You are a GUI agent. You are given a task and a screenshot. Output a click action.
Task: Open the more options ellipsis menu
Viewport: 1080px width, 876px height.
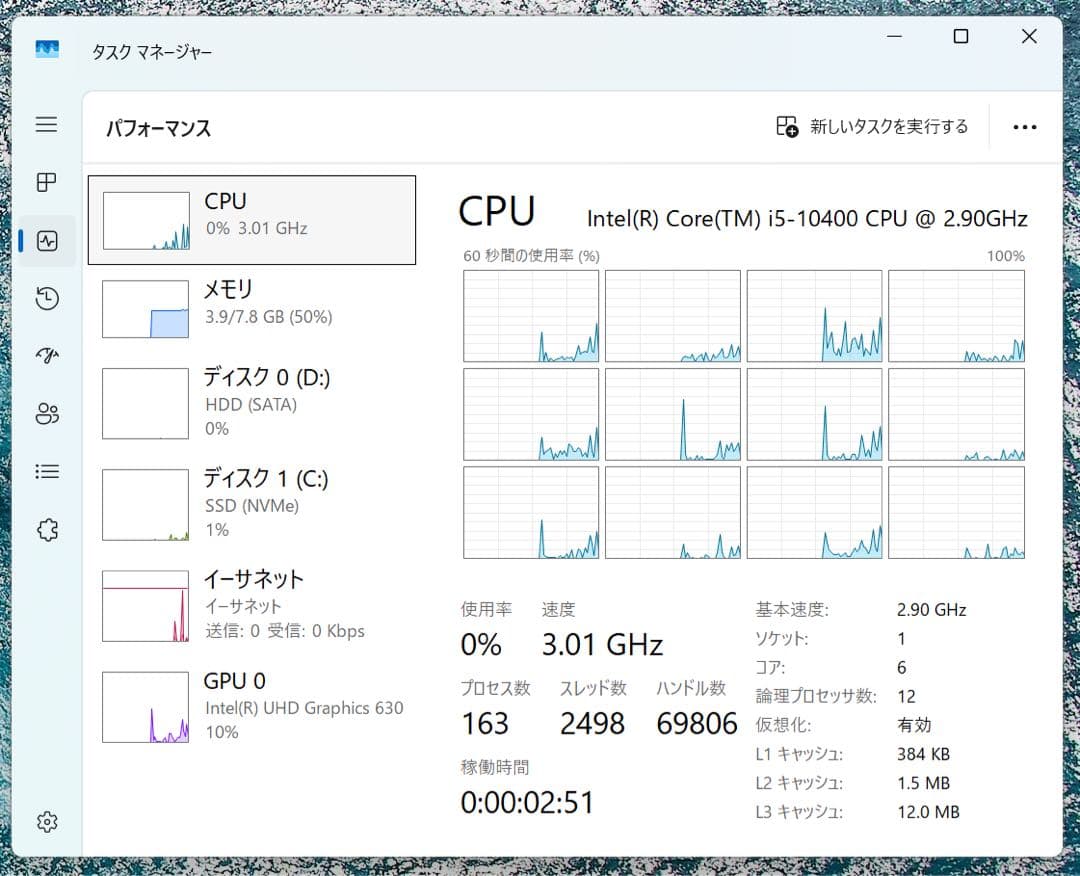pyautogui.click(x=1025, y=127)
